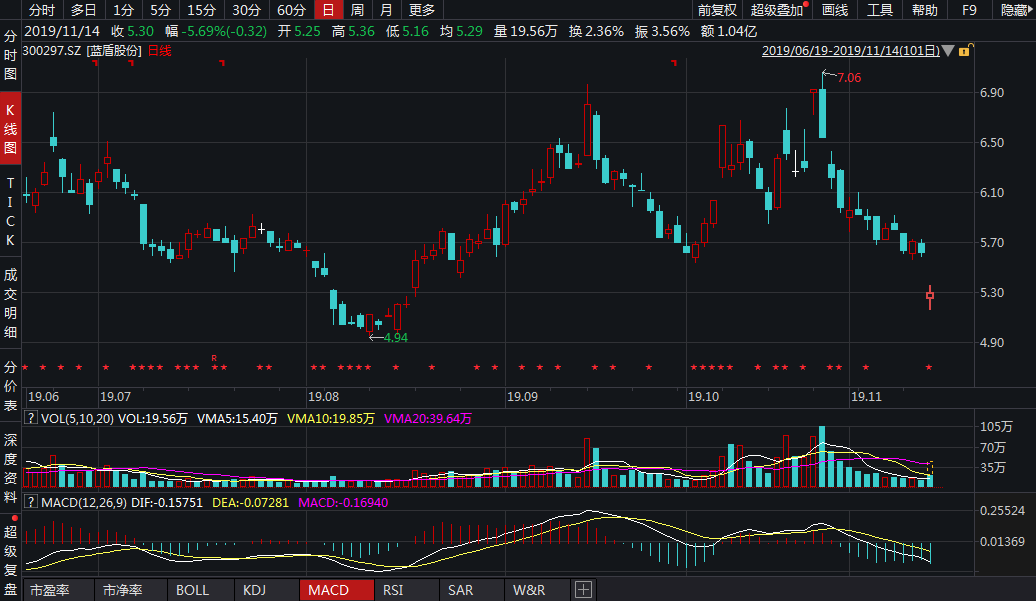Click the DIF:-0.15751 value

coord(167,503)
